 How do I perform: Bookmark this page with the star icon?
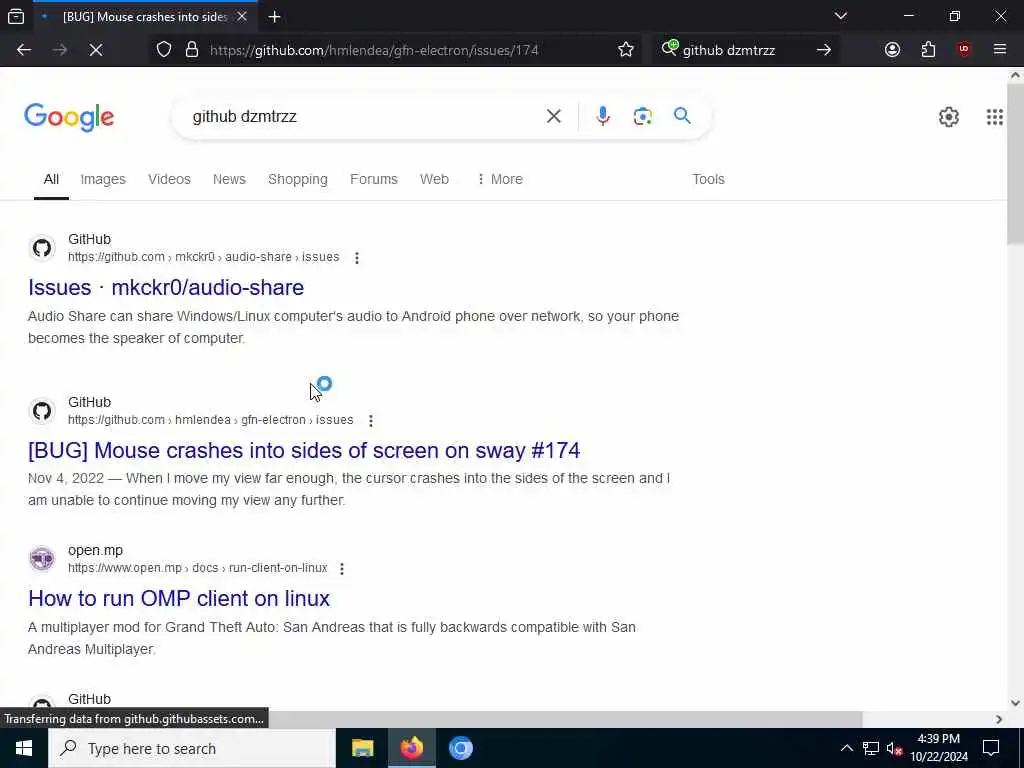click(626, 50)
